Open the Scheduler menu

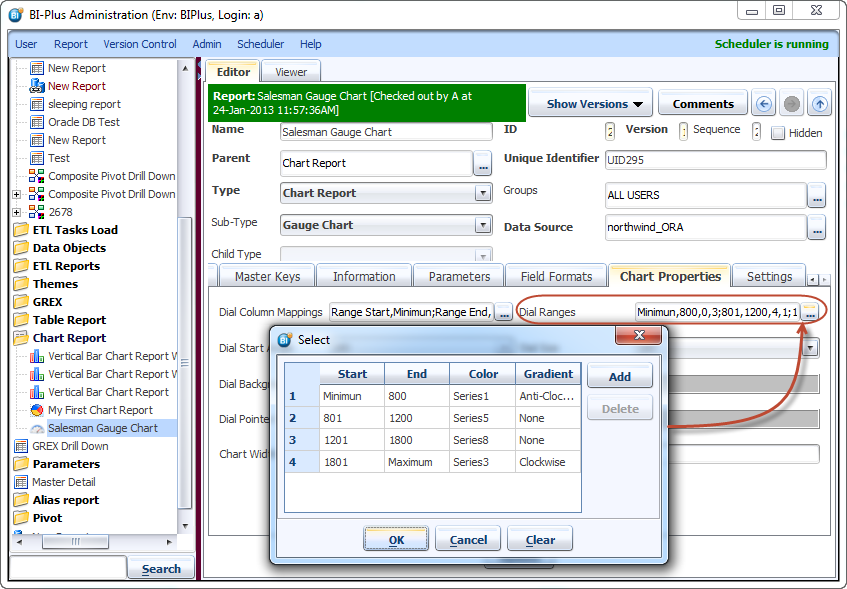(x=260, y=44)
